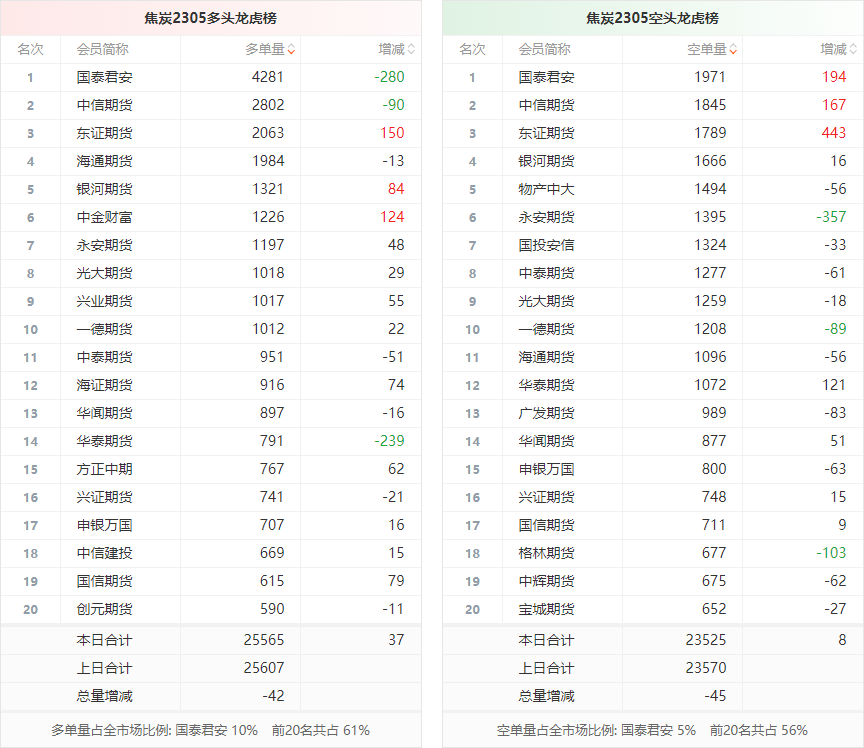Click 名次 column header in 空头龙虎榜
Image resolution: width=864 pixels, height=748 pixels.
[x=472, y=49]
